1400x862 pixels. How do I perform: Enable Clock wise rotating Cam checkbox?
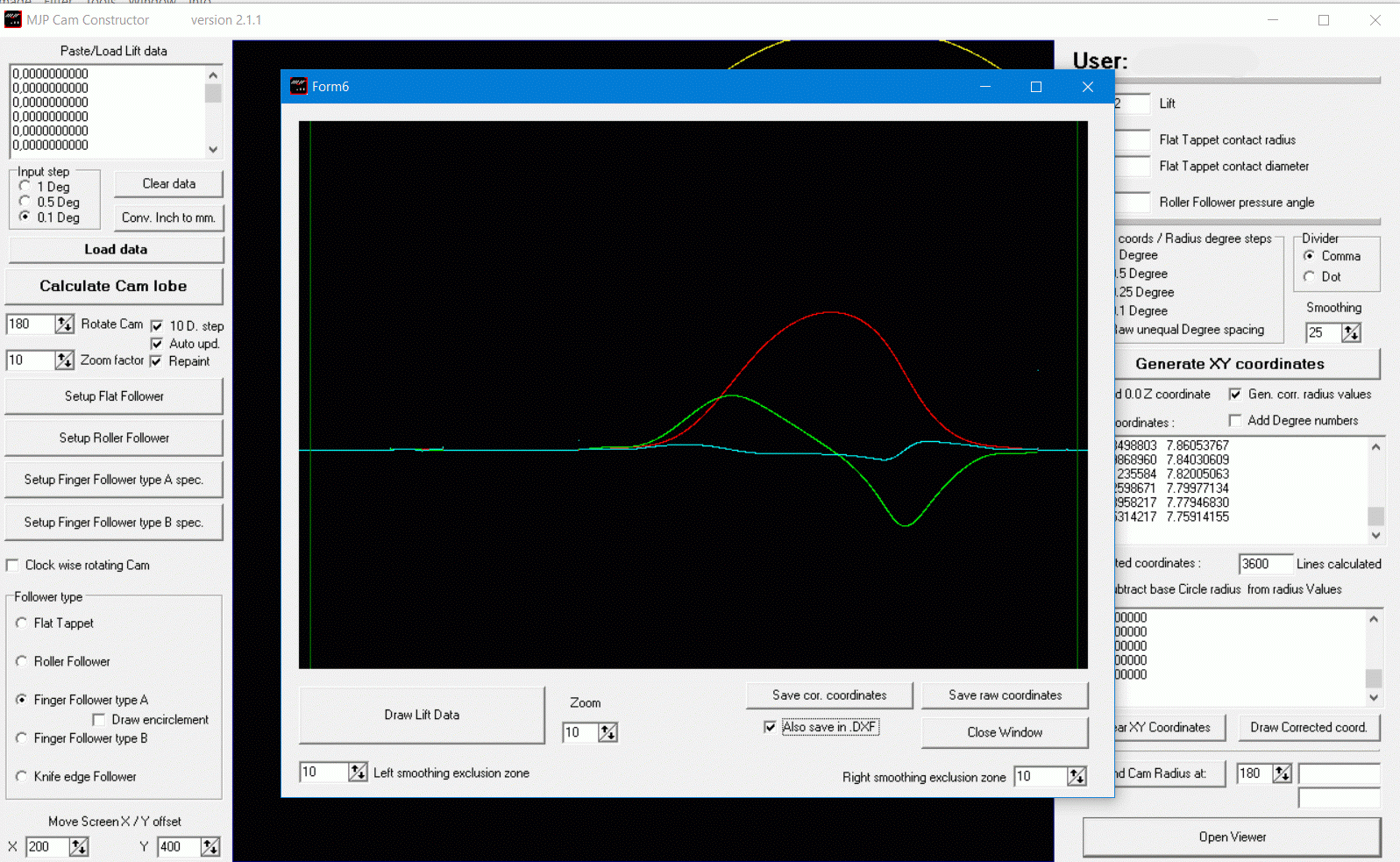pyautogui.click(x=13, y=566)
